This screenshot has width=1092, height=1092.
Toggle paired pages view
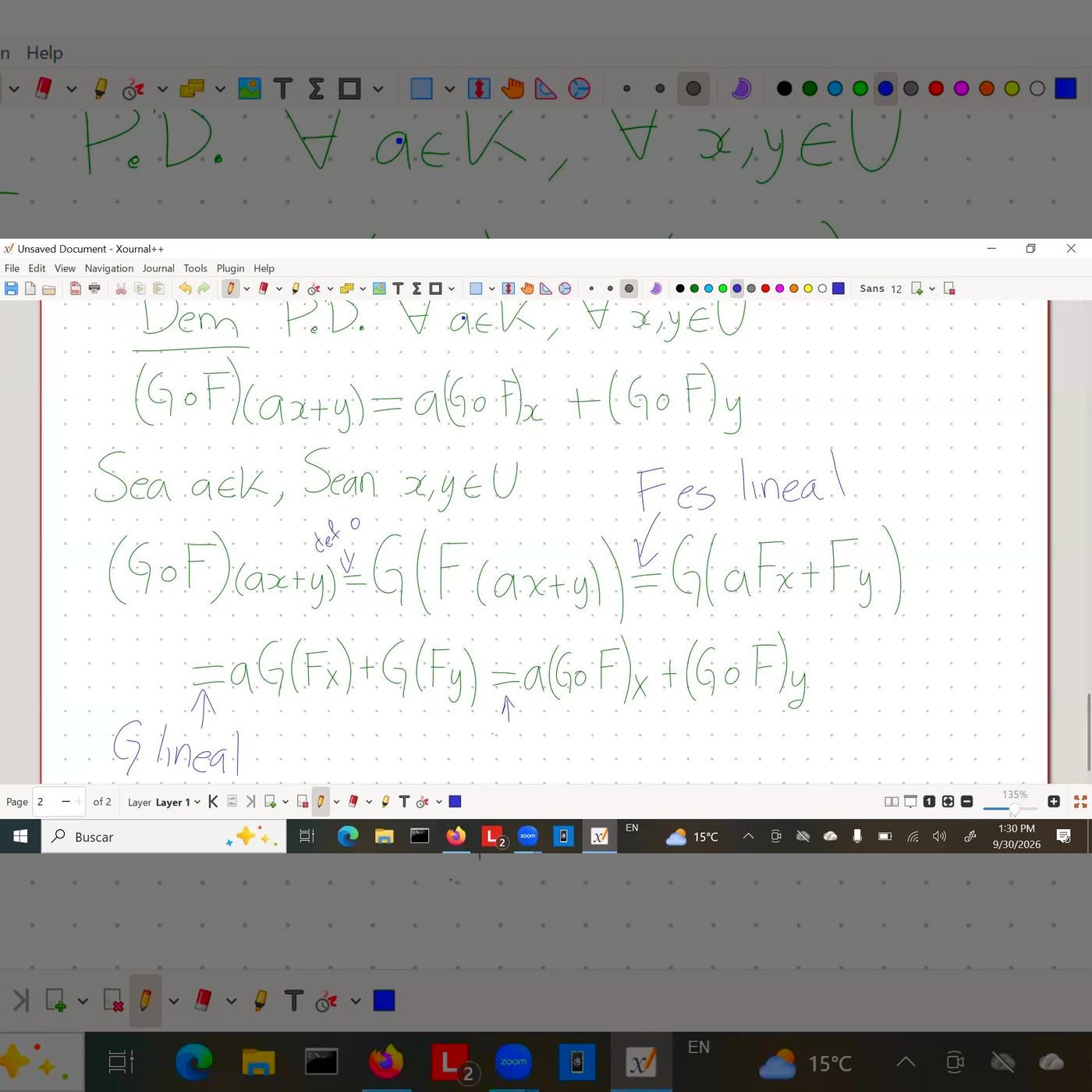pyautogui.click(x=892, y=801)
